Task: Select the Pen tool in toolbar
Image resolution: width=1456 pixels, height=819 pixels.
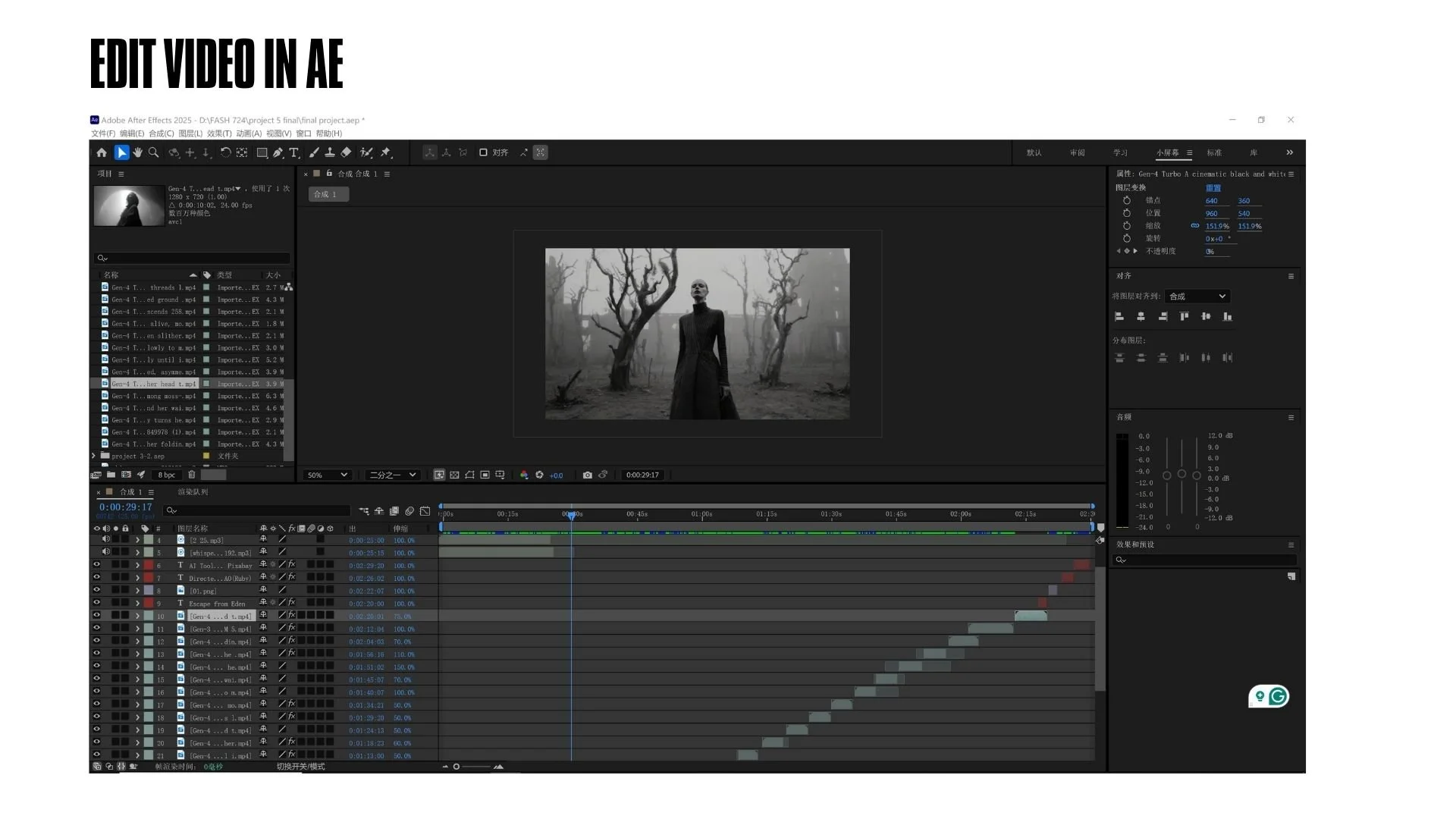Action: click(278, 152)
